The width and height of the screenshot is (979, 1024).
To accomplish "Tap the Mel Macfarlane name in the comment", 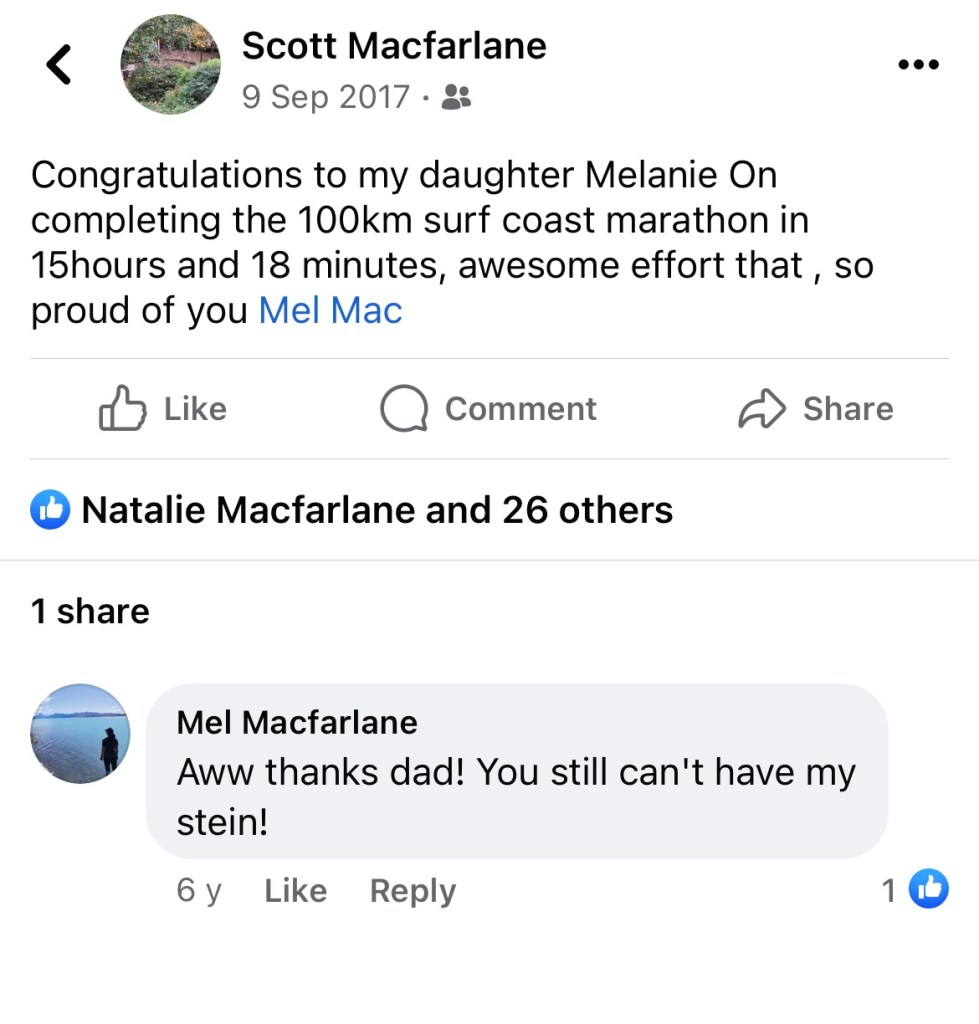I will click(297, 721).
